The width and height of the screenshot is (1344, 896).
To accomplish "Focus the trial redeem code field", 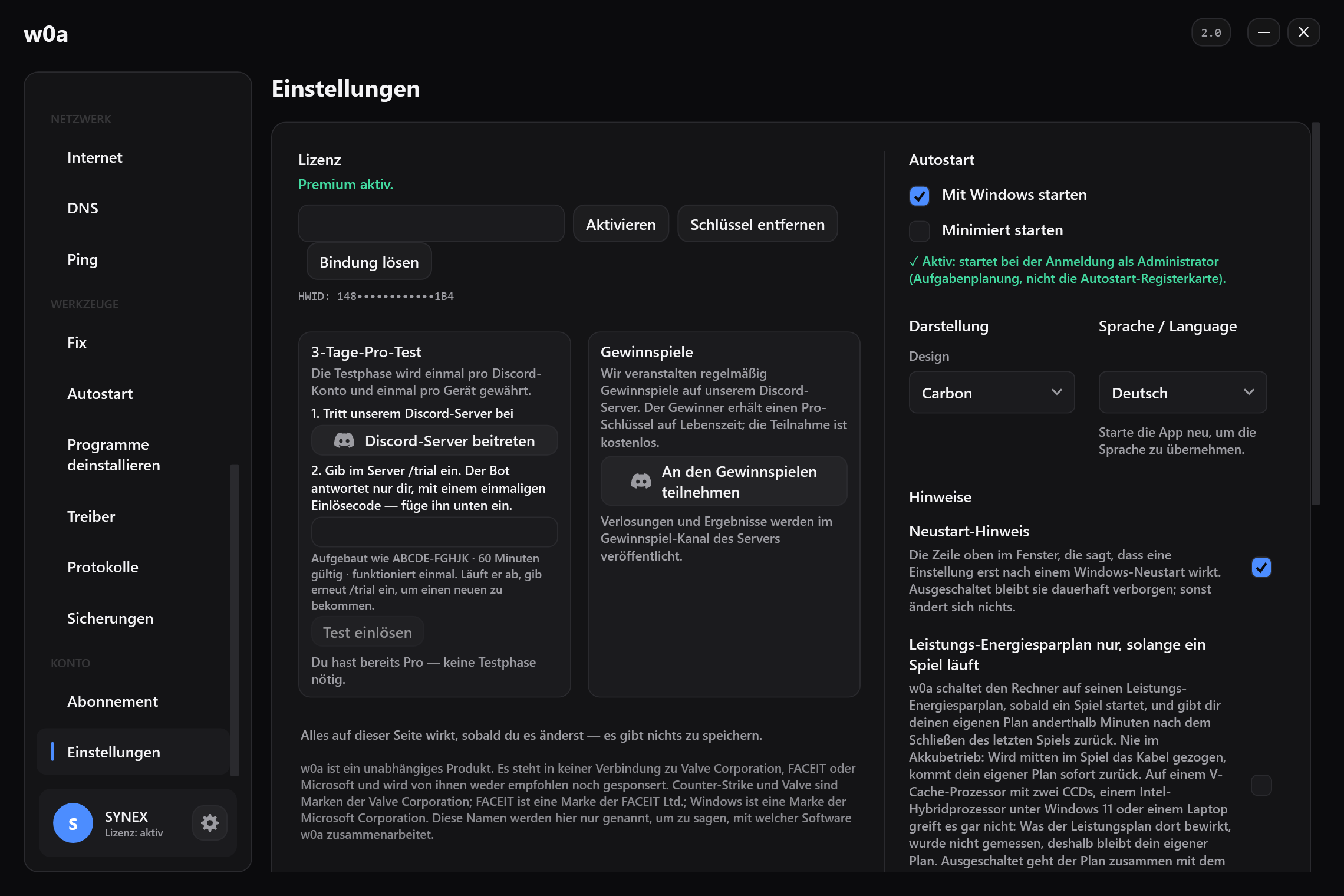I will pyautogui.click(x=434, y=532).
